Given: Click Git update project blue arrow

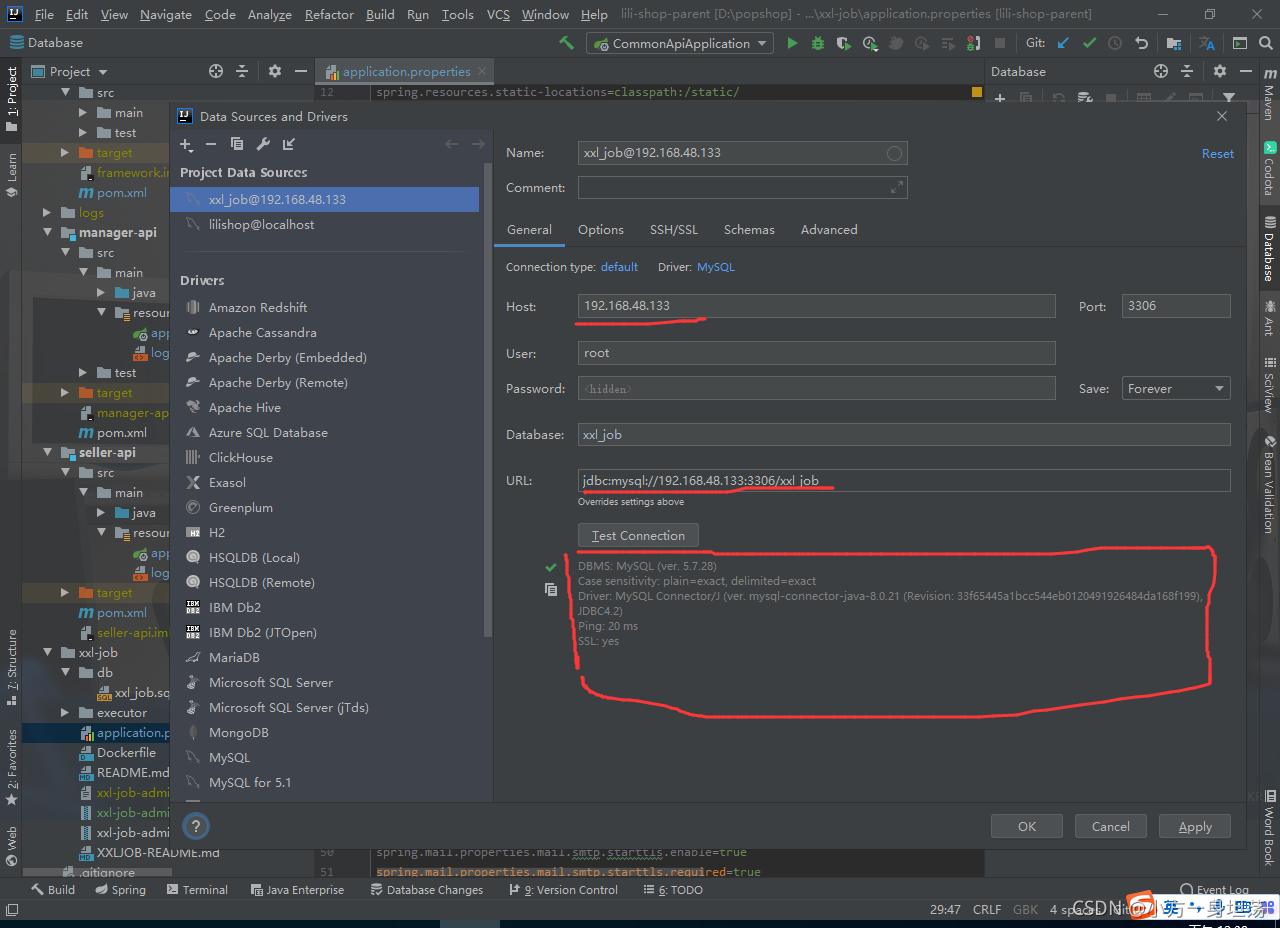Looking at the screenshot, I should [1063, 43].
